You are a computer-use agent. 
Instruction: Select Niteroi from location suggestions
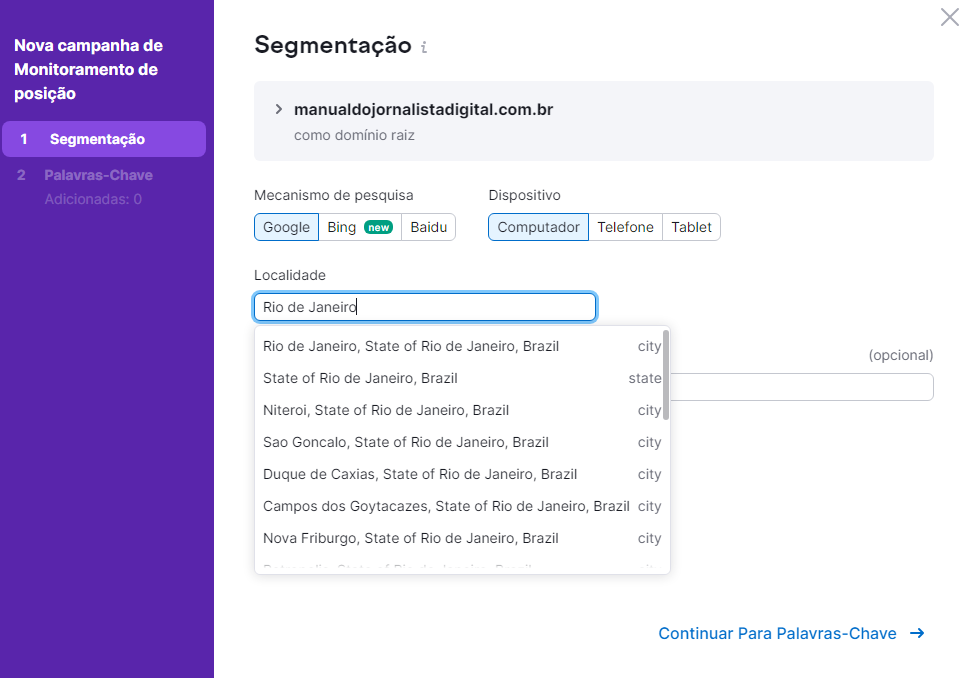[386, 410]
